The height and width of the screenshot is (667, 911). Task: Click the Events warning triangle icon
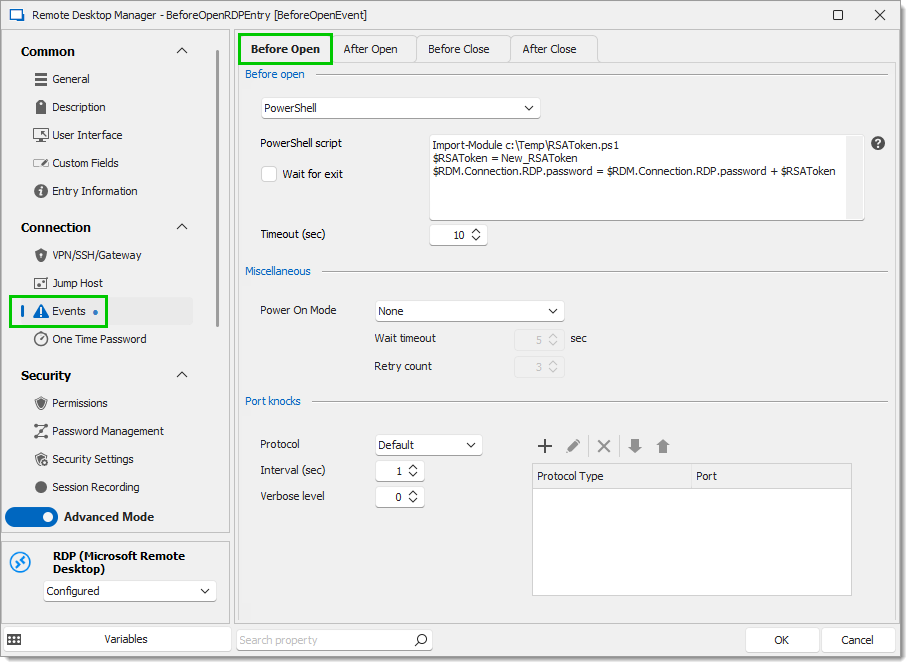coord(41,311)
